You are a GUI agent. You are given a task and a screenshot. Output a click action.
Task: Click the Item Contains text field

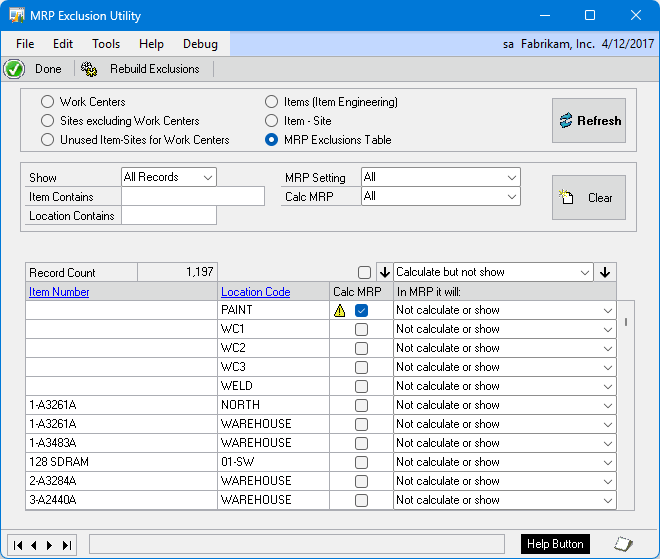(192, 197)
